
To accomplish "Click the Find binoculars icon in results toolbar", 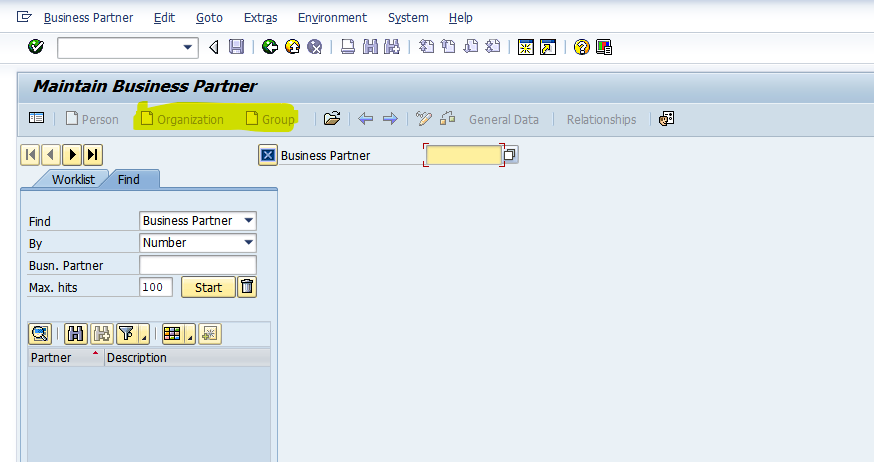I will pos(76,334).
